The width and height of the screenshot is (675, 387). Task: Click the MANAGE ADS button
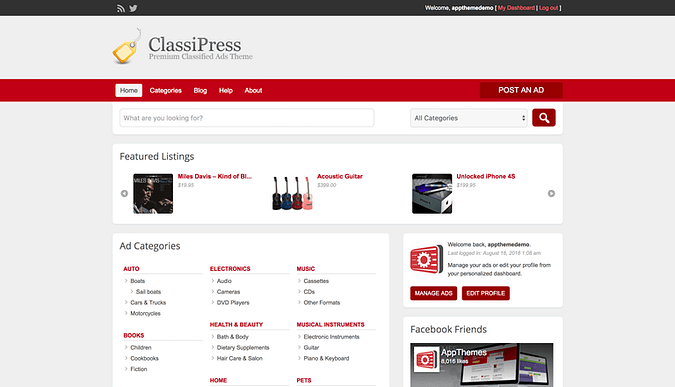pyautogui.click(x=433, y=293)
